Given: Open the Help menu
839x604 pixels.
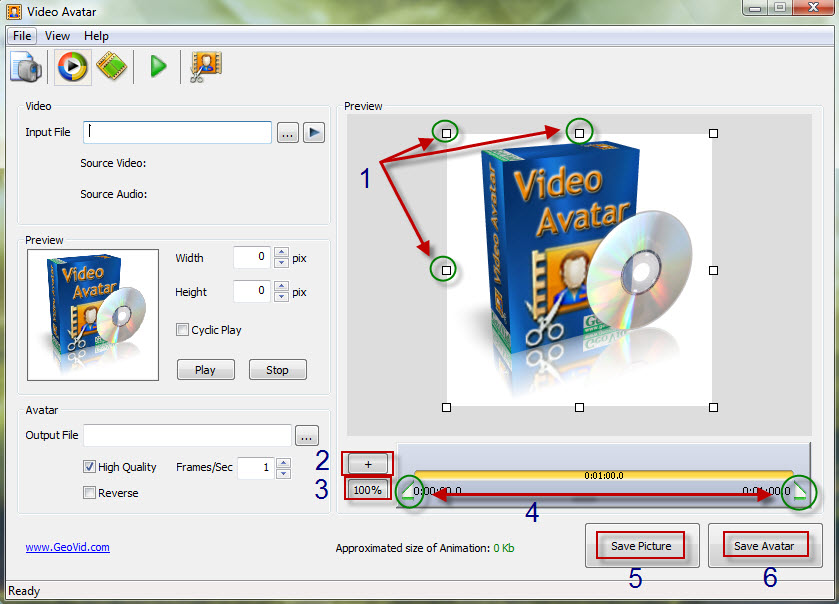Looking at the screenshot, I should 96,36.
